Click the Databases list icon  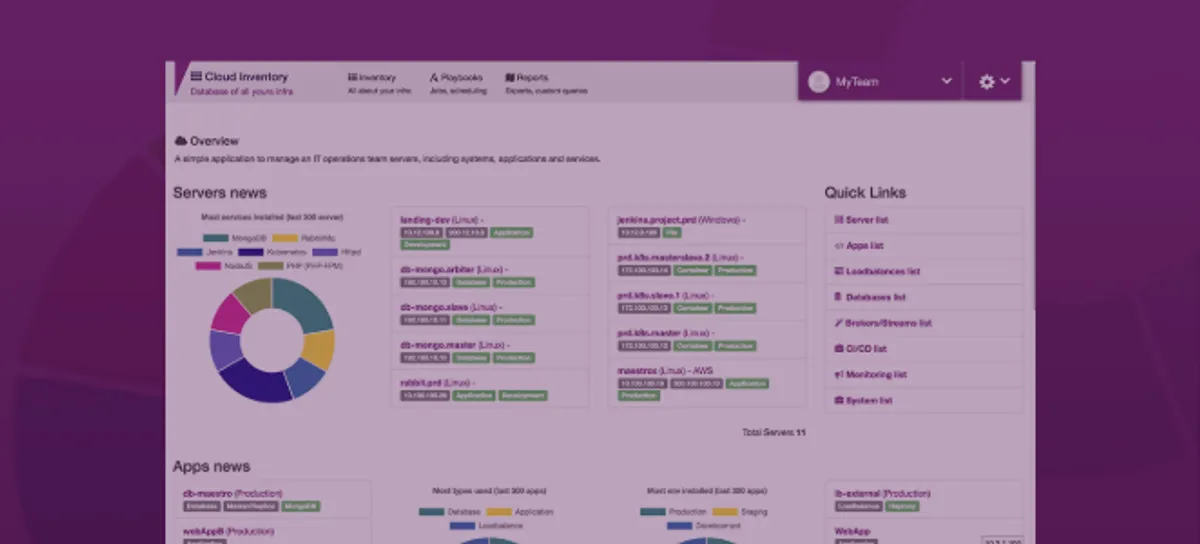[x=838, y=298]
